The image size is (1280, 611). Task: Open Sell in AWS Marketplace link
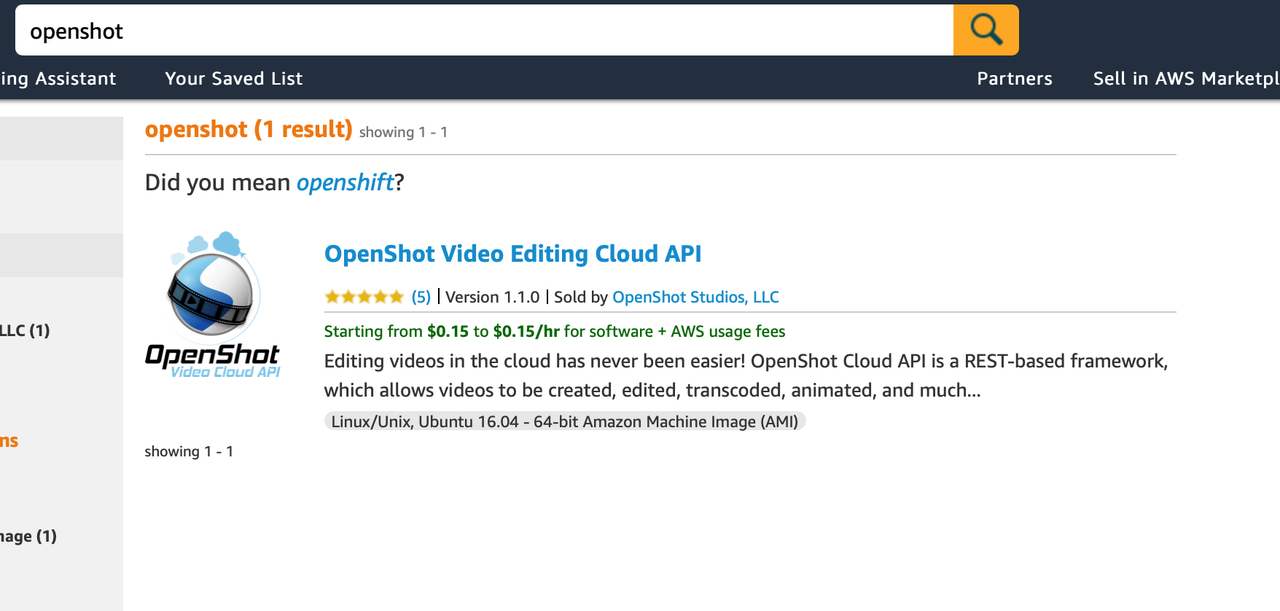[1186, 78]
